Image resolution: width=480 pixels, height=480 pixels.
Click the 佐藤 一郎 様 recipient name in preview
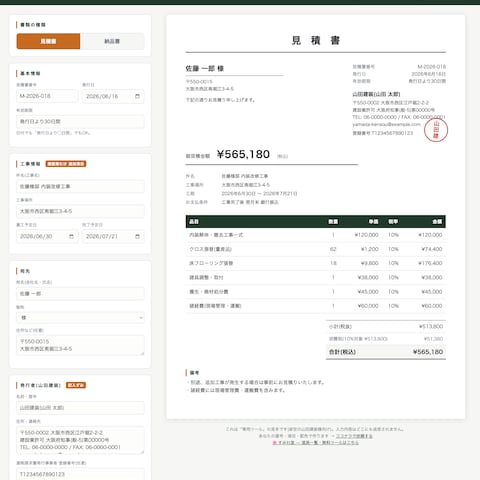pos(205,69)
